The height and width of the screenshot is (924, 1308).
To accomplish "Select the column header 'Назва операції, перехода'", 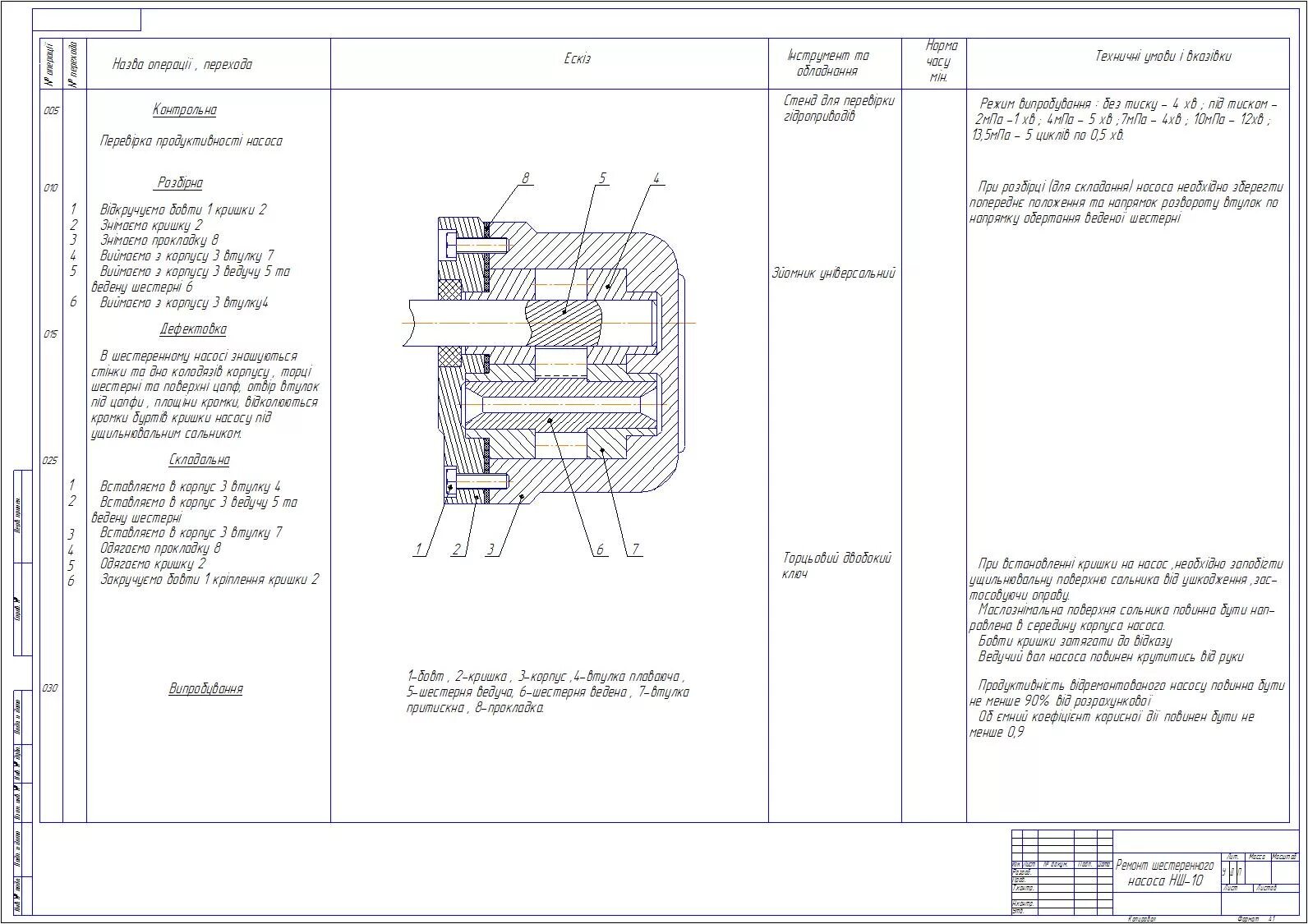I will point(182,64).
